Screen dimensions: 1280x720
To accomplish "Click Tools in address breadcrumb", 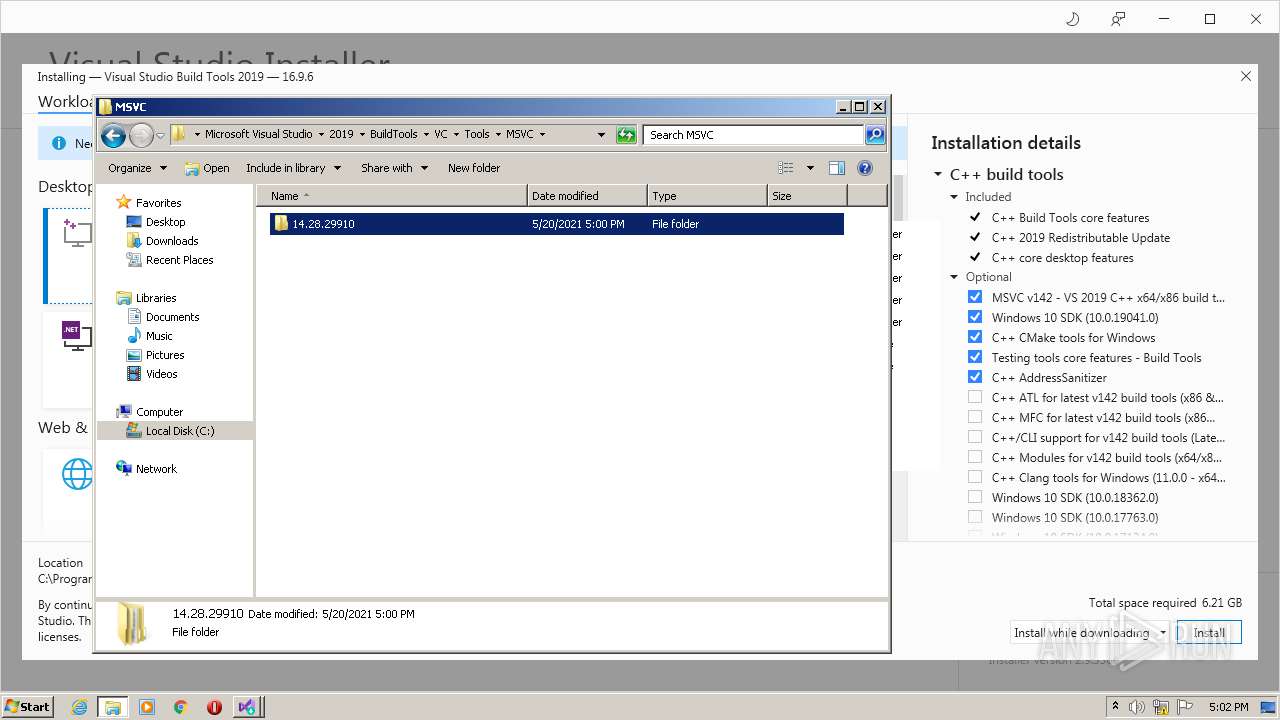I will 477,134.
